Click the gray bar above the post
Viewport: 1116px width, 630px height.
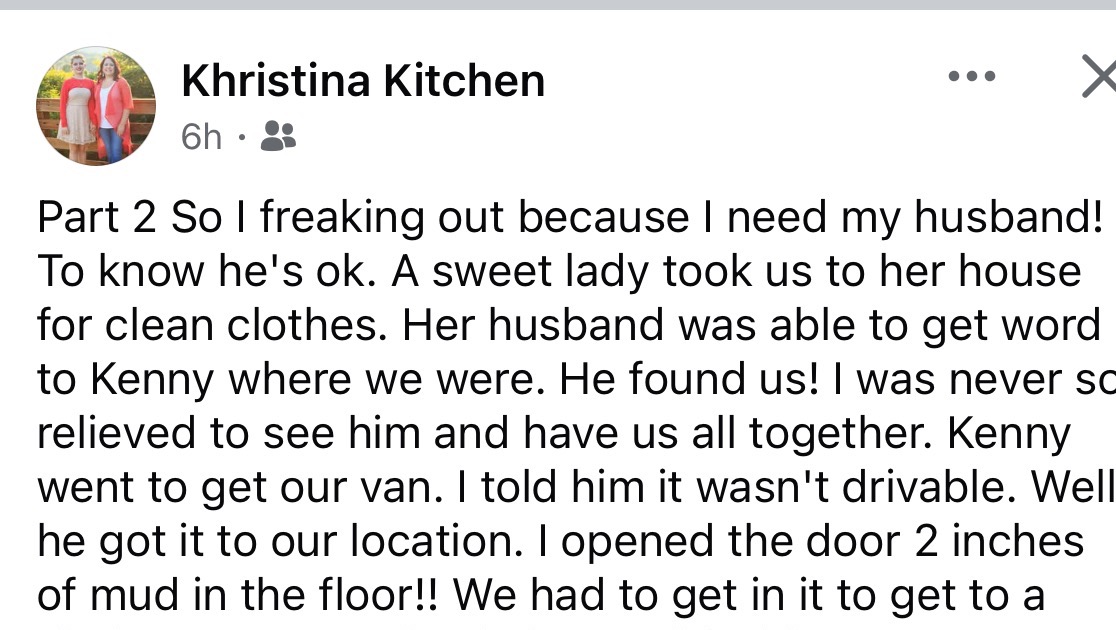pyautogui.click(x=558, y=4)
